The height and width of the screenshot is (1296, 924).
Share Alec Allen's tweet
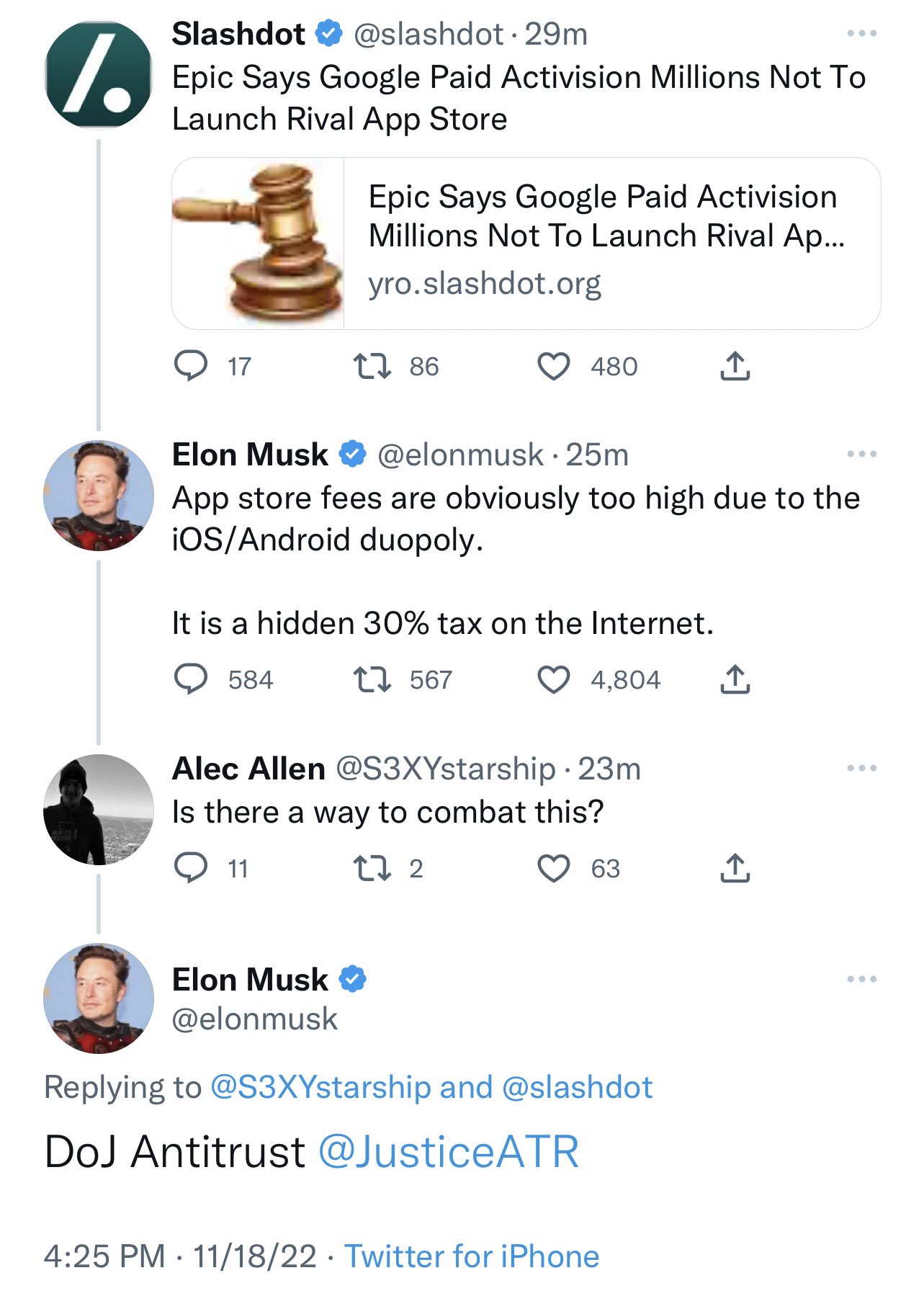click(735, 868)
